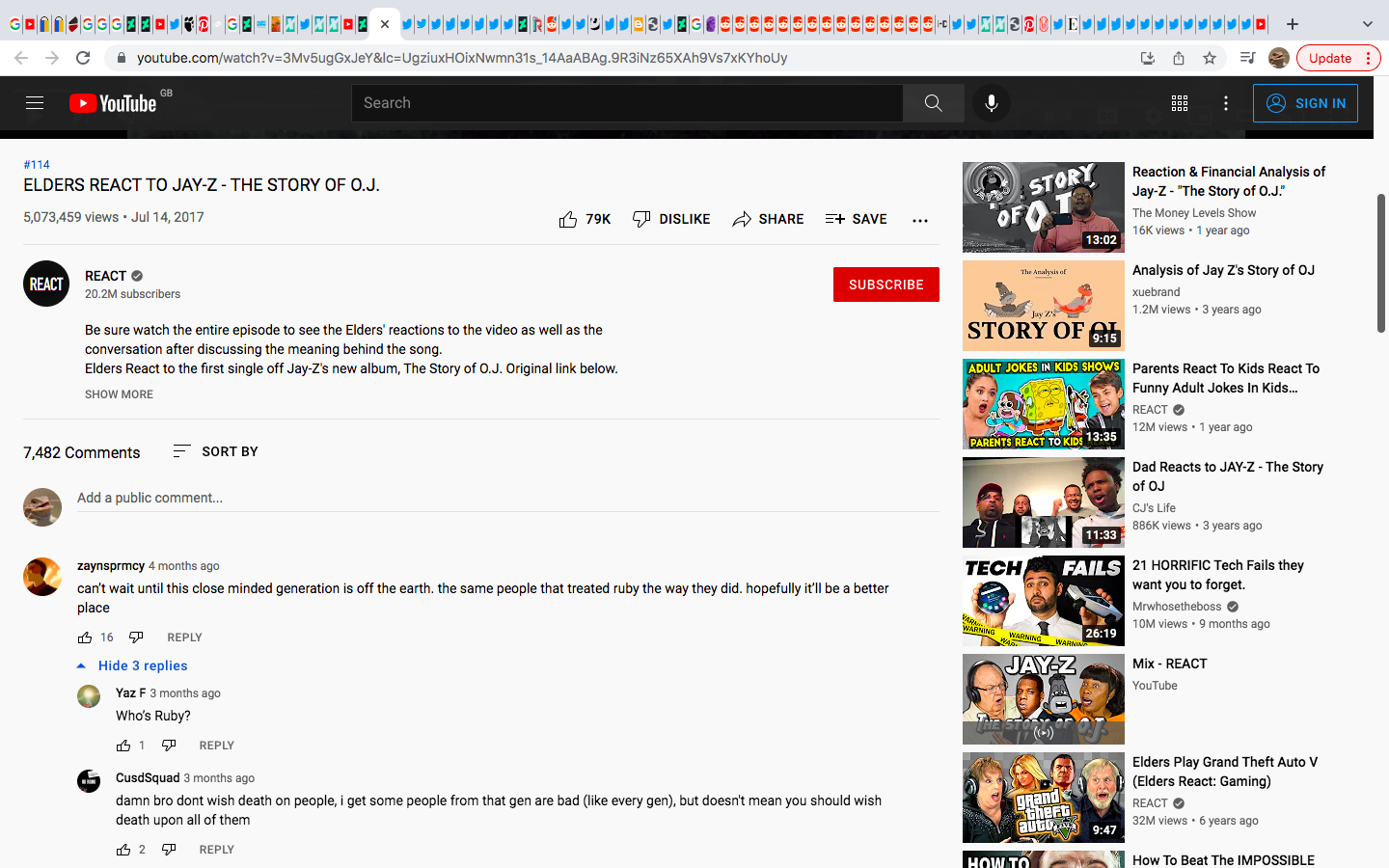This screenshot has height=868, width=1389.
Task: Open CJ's Life channel link
Action: [1154, 508]
